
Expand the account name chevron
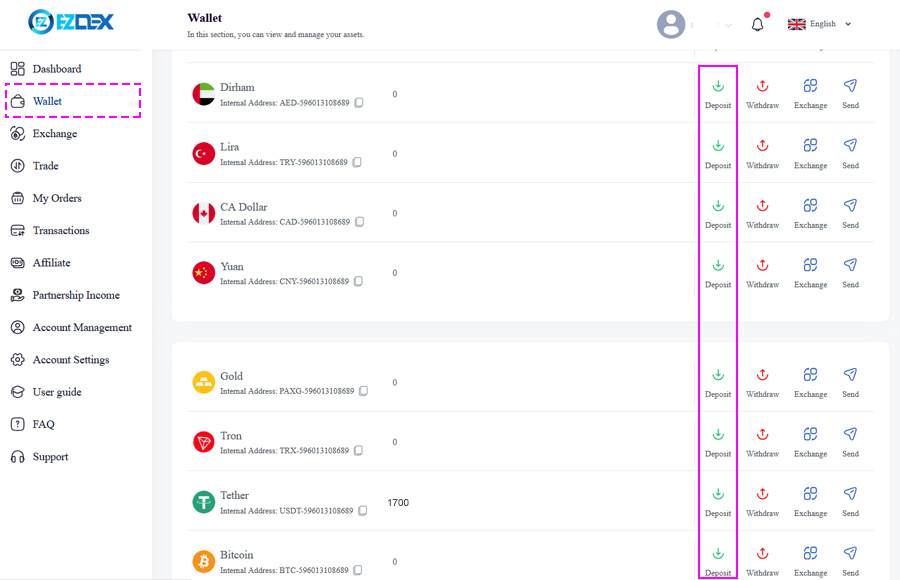pyautogui.click(x=728, y=25)
